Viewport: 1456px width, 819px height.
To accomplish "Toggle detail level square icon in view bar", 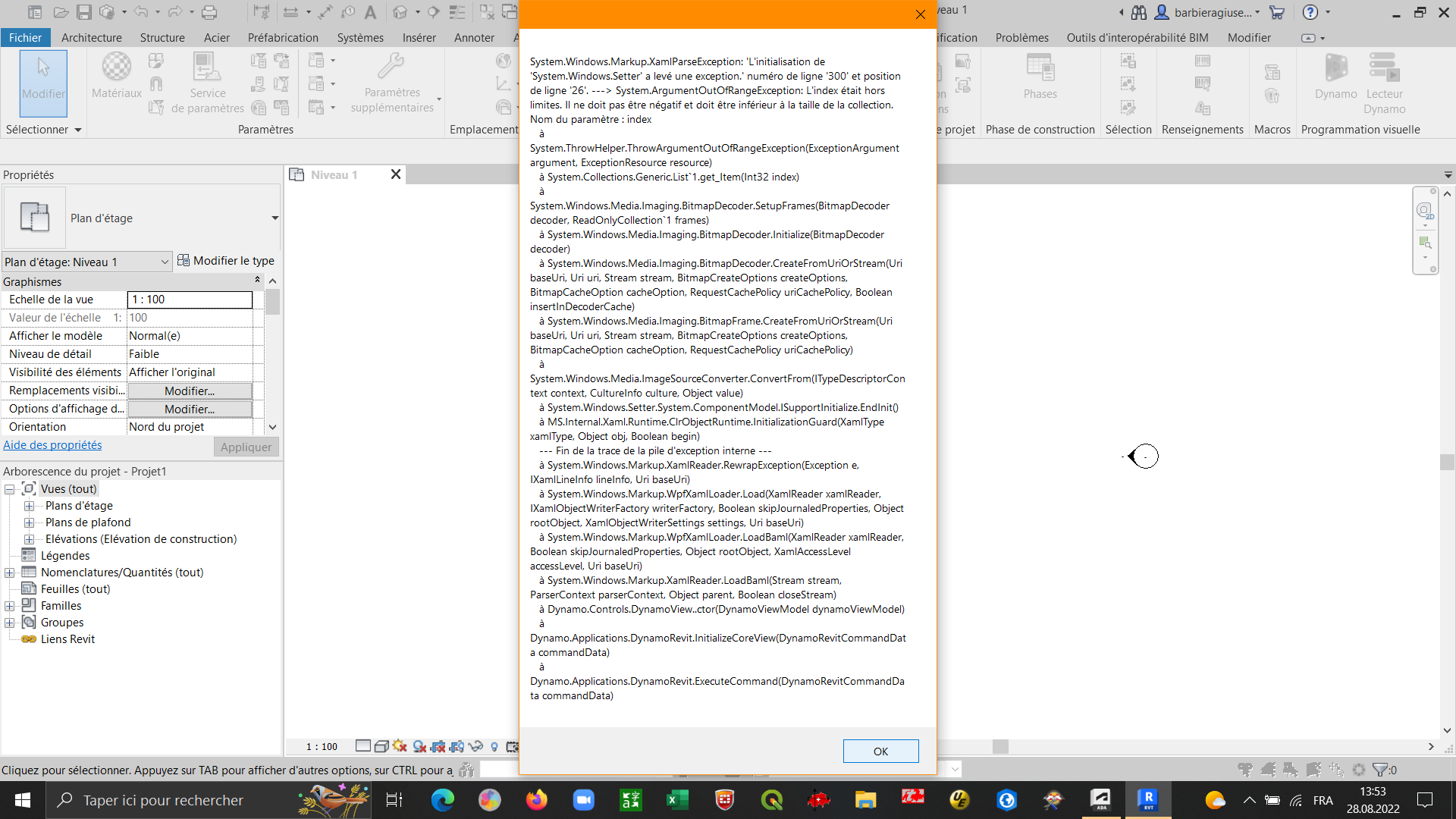I will coord(363,746).
